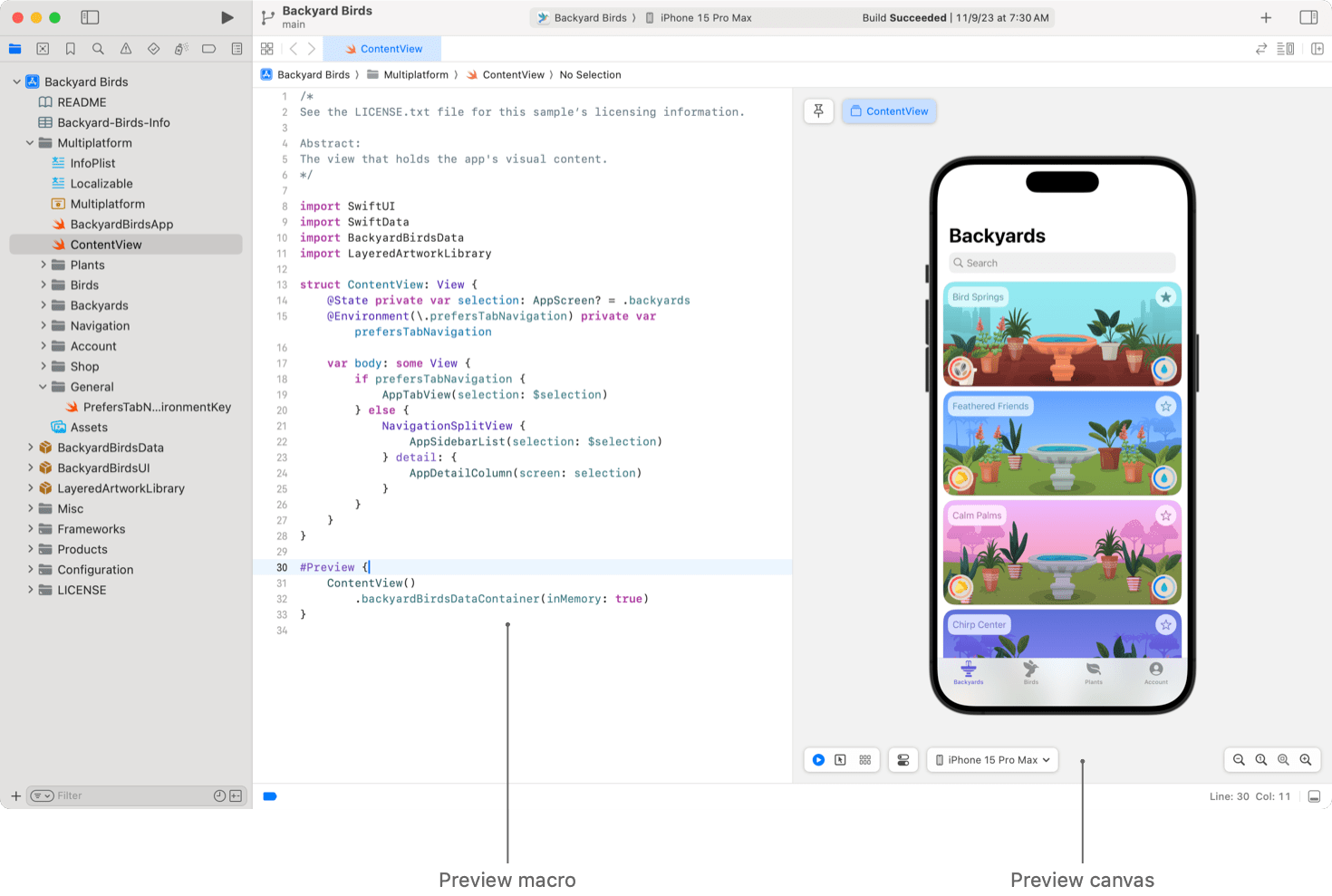Open the iPhone 15 Pro Max device picker
Image resolution: width=1332 pixels, height=896 pixels.
tap(991, 759)
